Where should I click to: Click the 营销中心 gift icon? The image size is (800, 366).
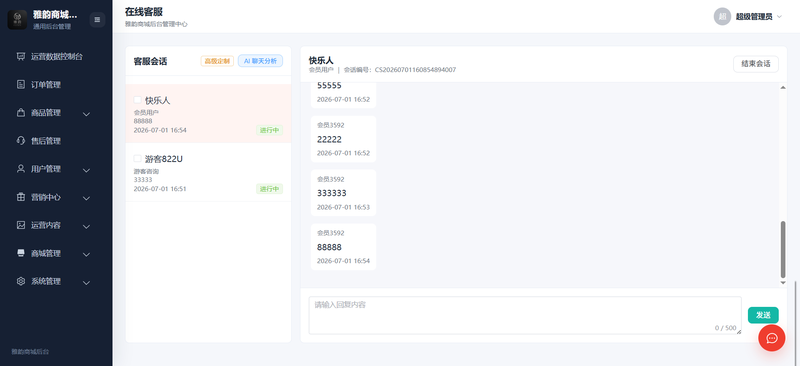[21, 197]
